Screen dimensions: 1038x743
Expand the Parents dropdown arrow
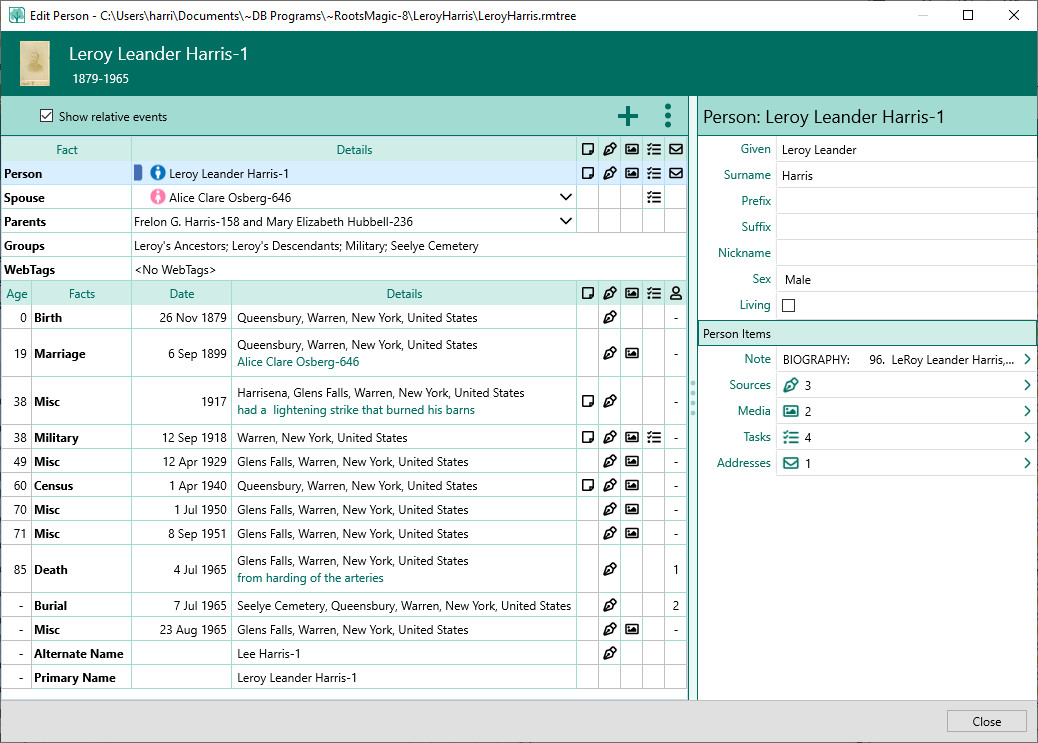pos(565,222)
